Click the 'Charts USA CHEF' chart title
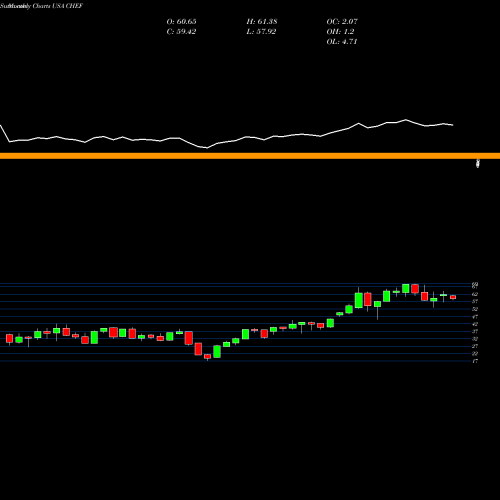 58,6
